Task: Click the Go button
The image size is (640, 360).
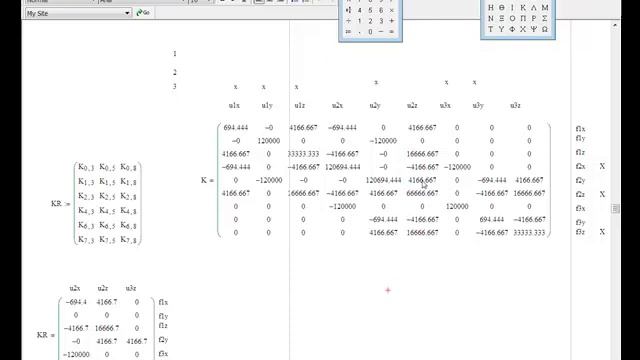Action: [x=143, y=13]
